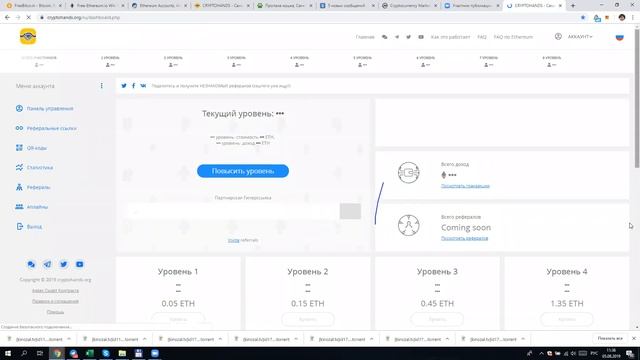Click the view transactions link under Всего доход
Image resolution: width=640 pixels, height=360 pixels.
(x=465, y=186)
